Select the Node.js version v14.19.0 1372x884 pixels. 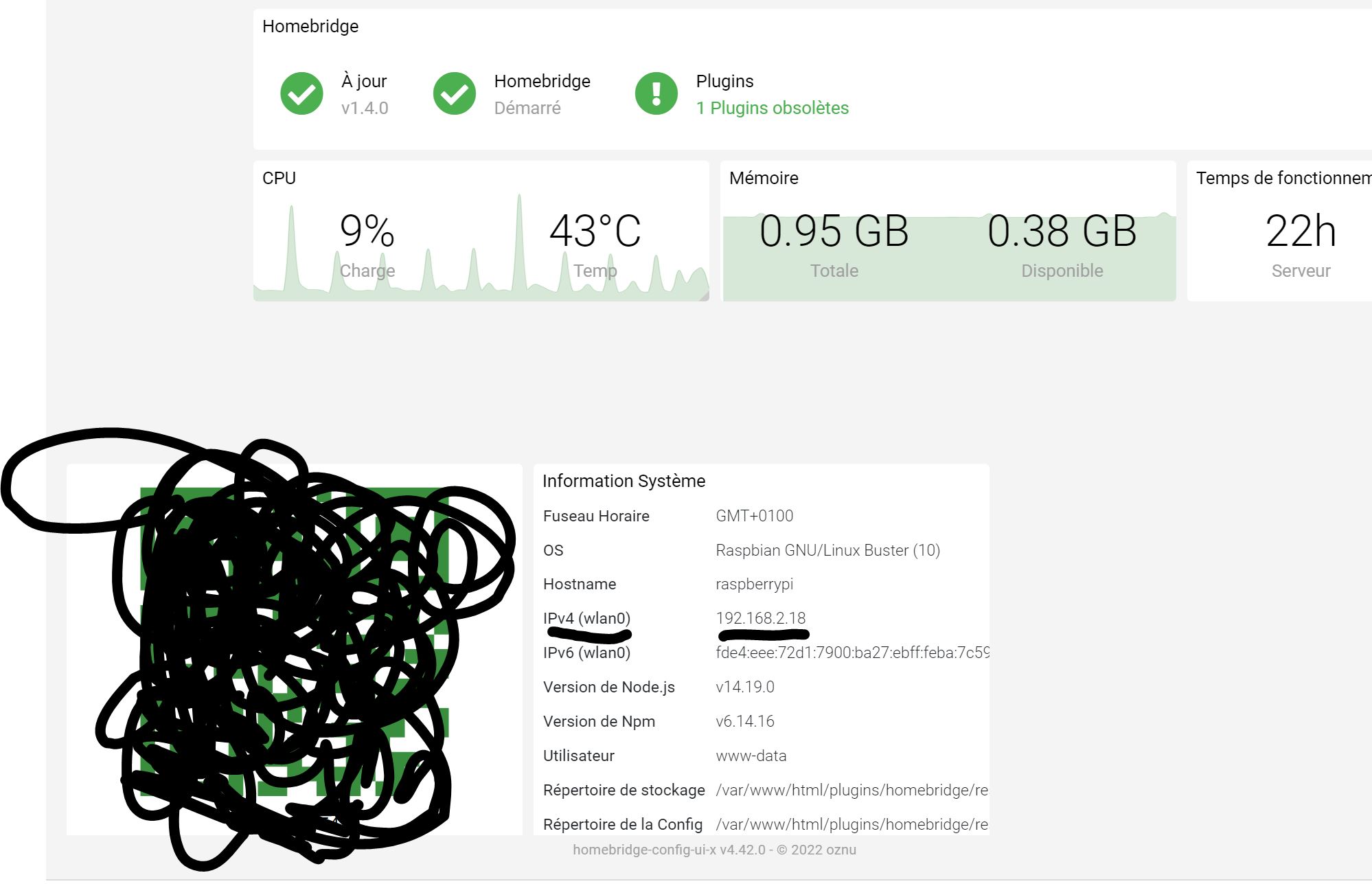tap(744, 687)
